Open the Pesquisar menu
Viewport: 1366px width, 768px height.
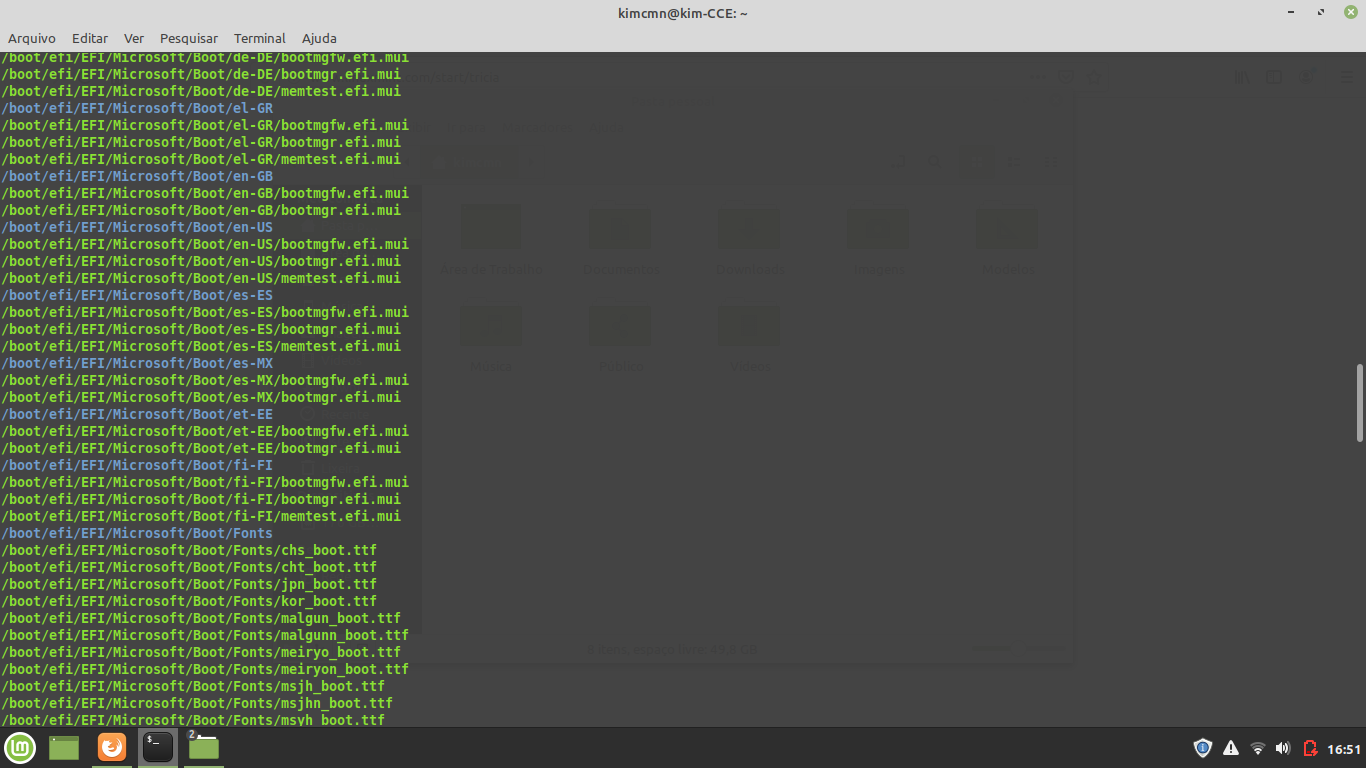click(x=189, y=38)
